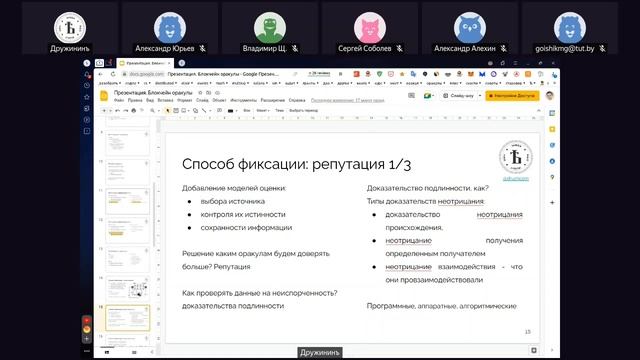Open the blue M extension icon
Image resolution: width=640 pixels, height=360 pixels.
[x=482, y=74]
